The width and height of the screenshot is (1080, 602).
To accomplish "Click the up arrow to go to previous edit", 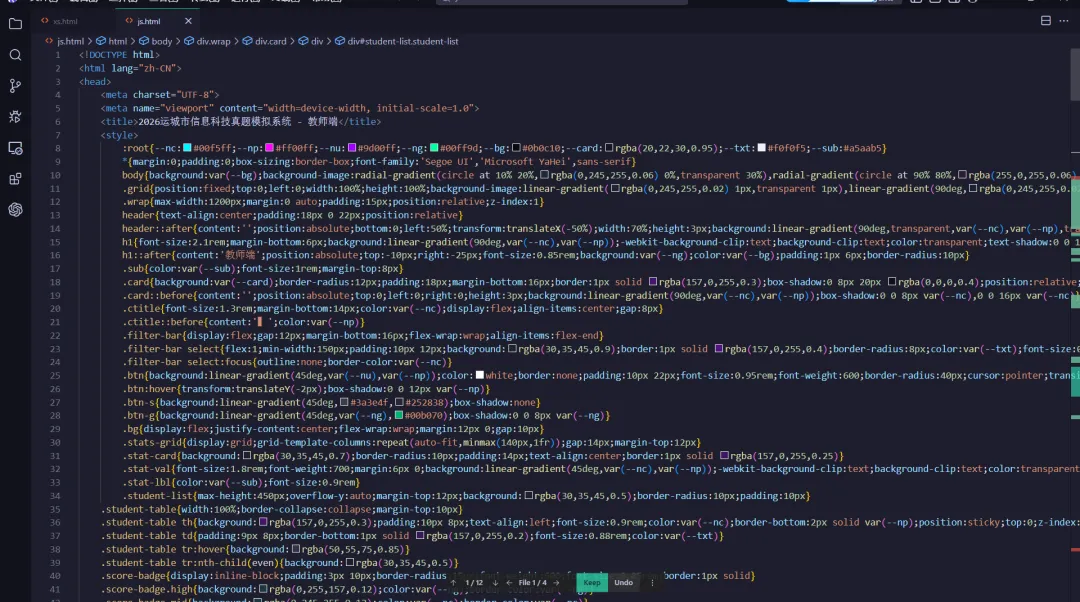I will (x=454, y=583).
